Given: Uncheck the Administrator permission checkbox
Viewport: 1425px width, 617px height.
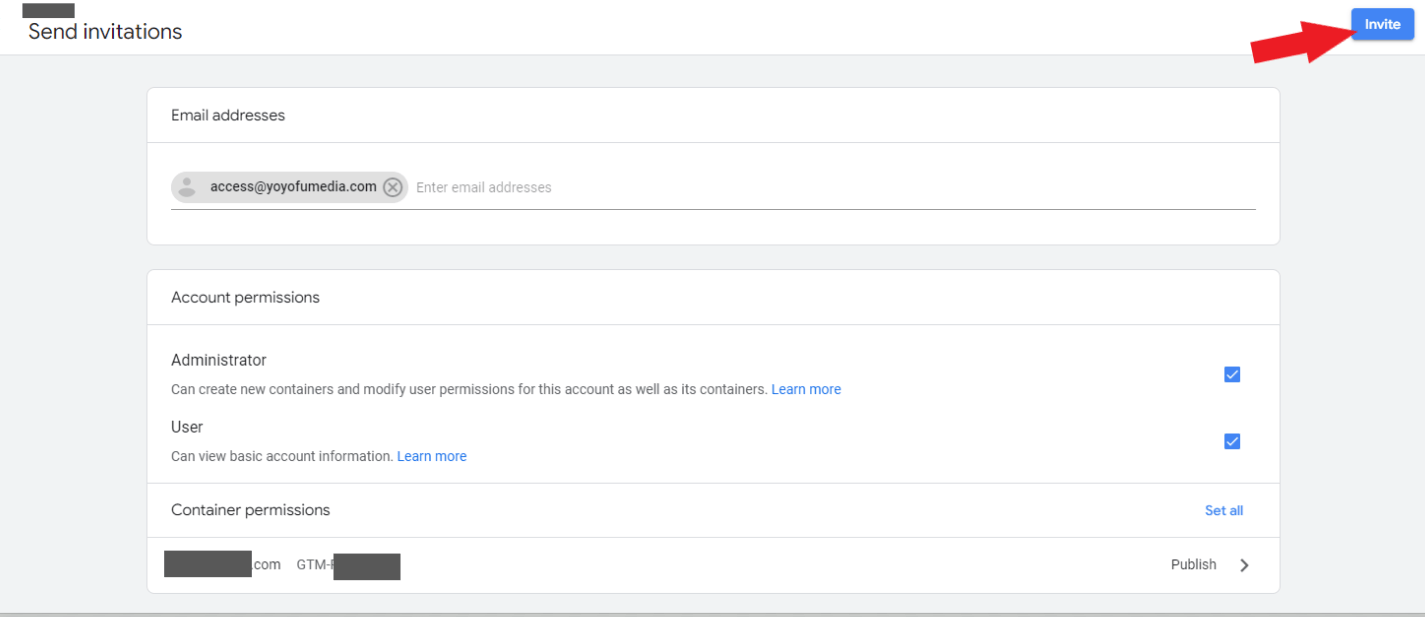Looking at the screenshot, I should coord(1232,374).
